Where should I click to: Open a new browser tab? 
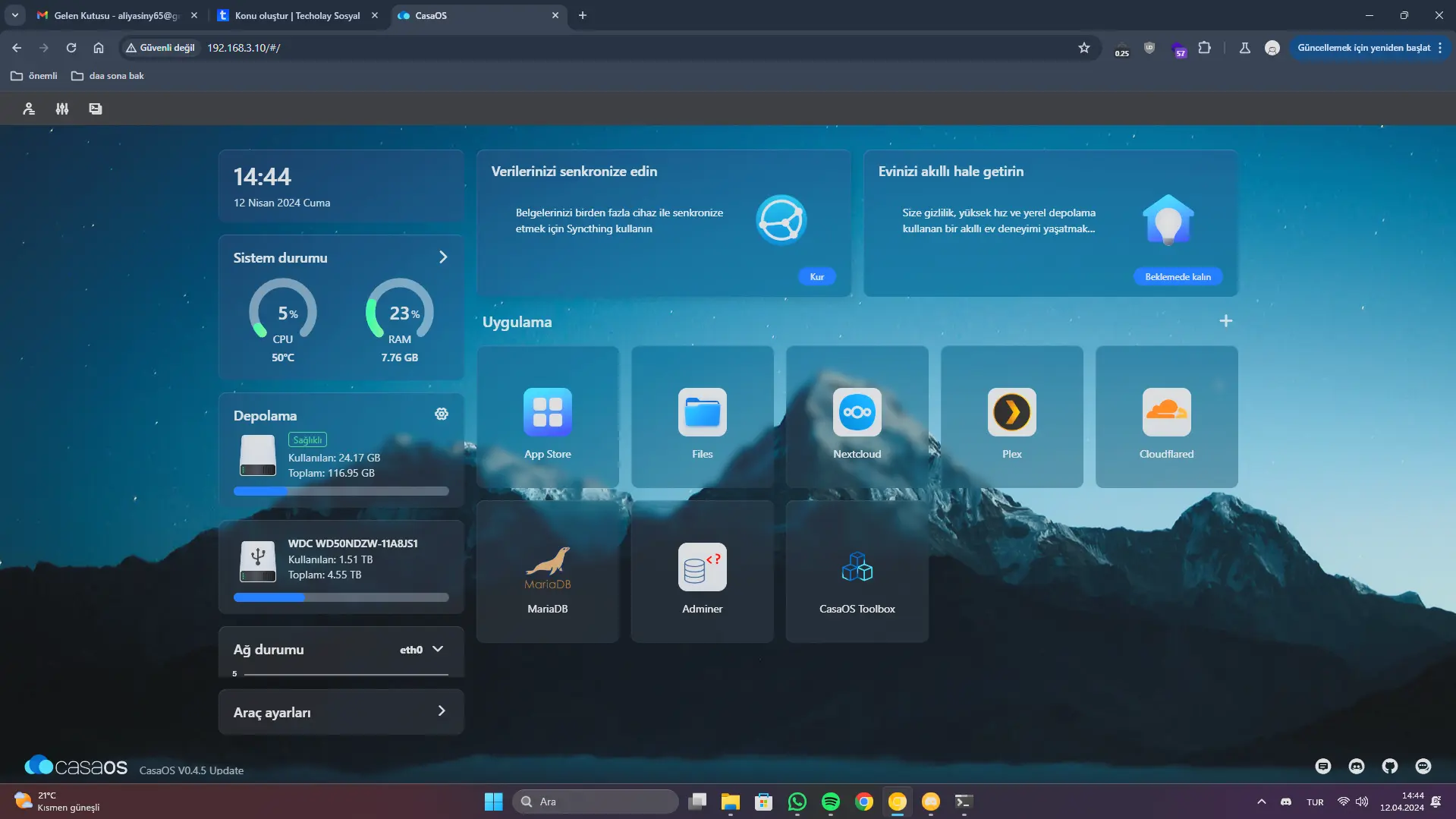(583, 15)
